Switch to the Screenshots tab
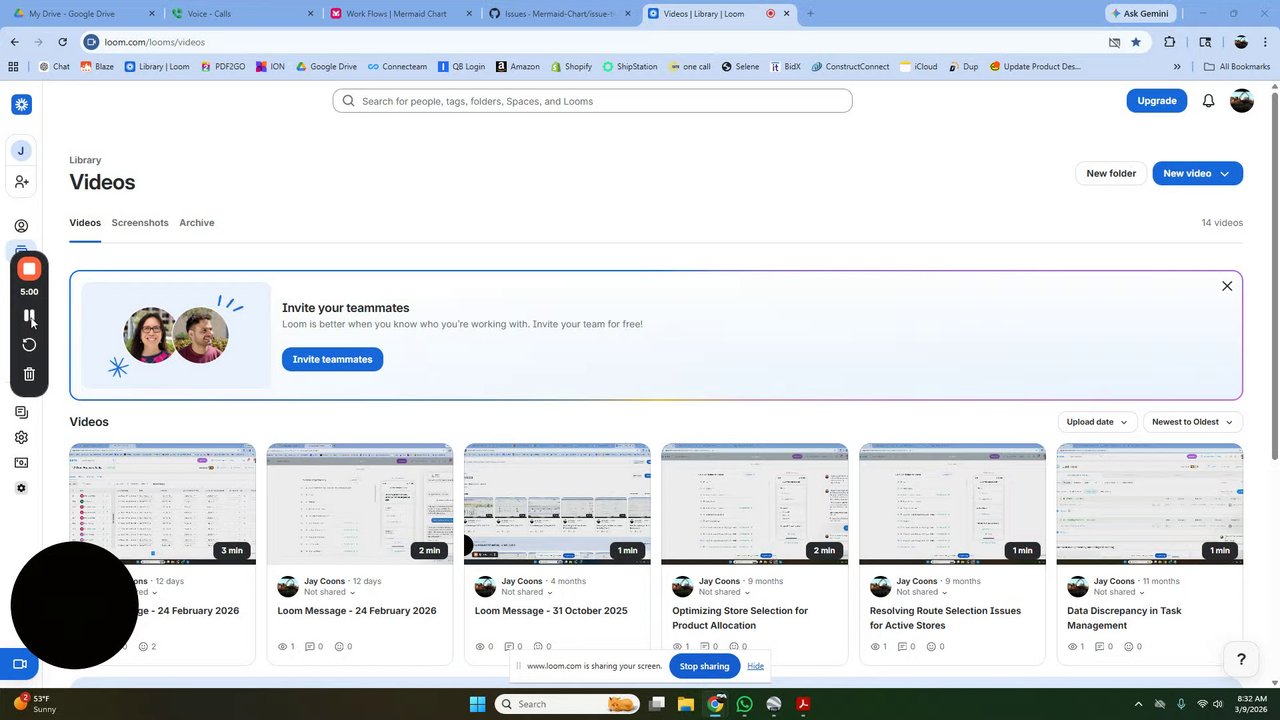The image size is (1280, 720). click(x=140, y=223)
